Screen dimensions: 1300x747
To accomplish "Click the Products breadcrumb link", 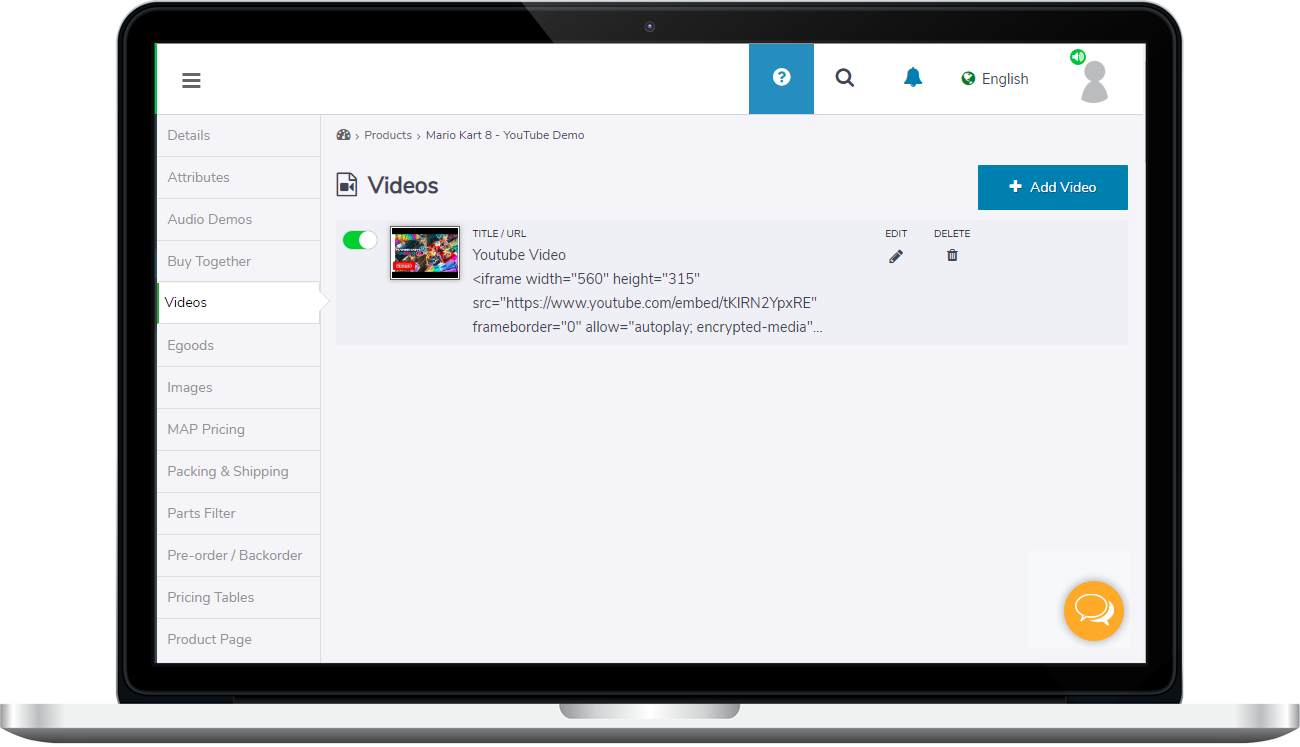I will (388, 135).
